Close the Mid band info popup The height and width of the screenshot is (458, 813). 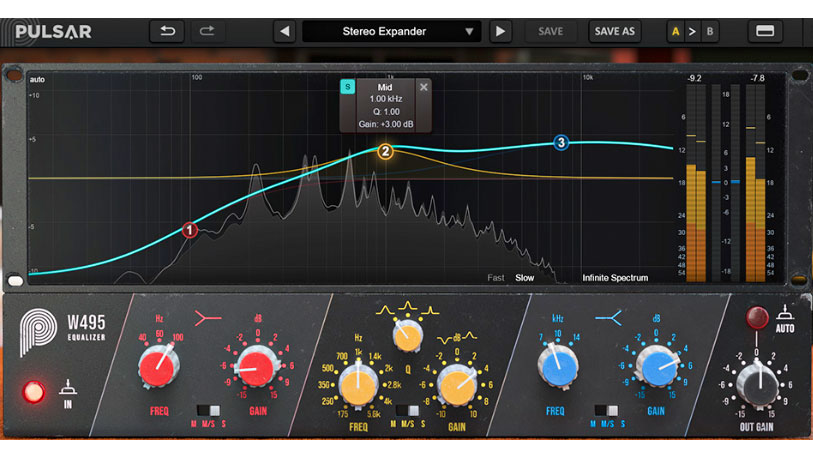(424, 87)
